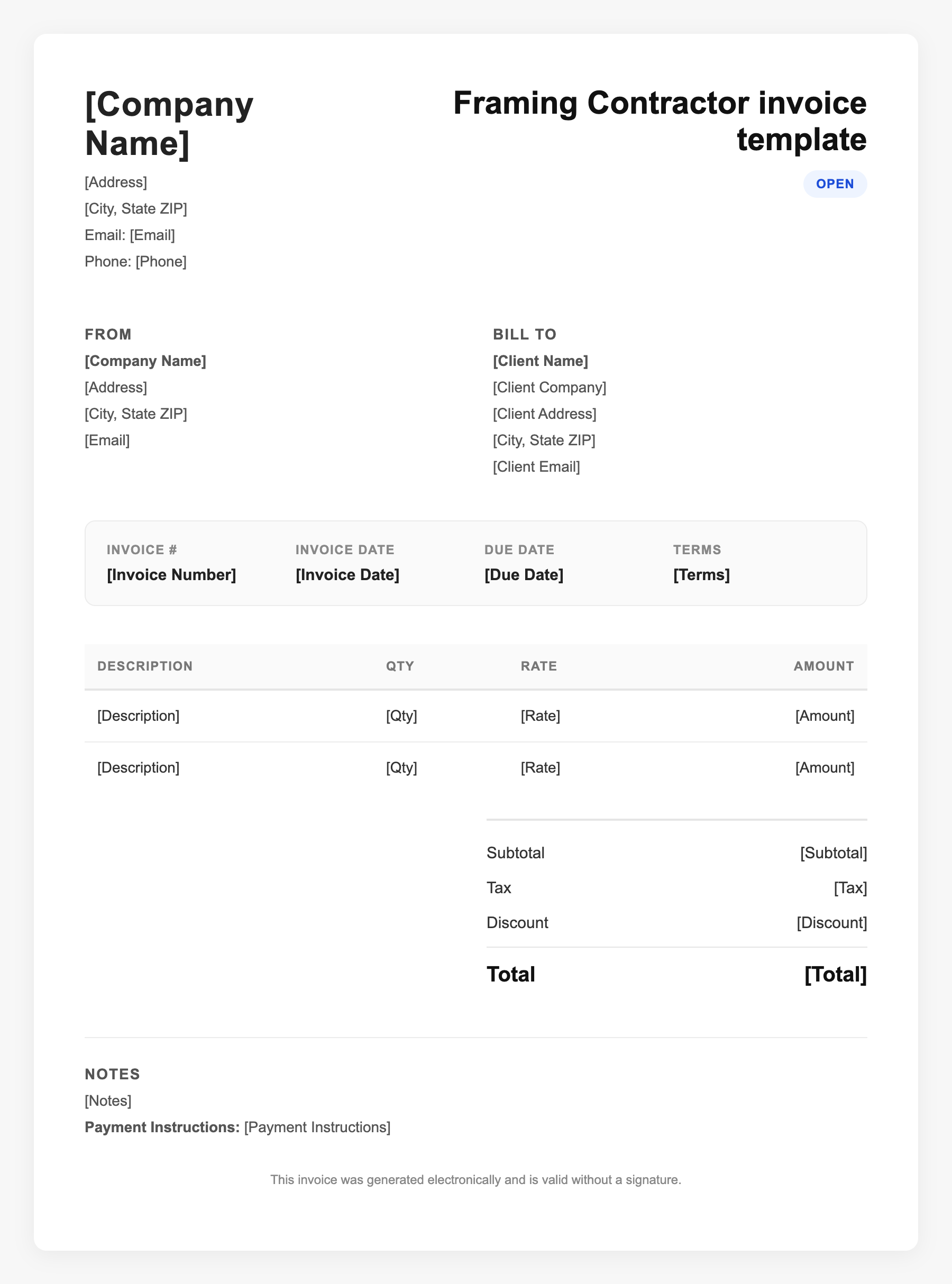This screenshot has width=952, height=1284.
Task: Click the Invoice Date value field
Action: 347,575
